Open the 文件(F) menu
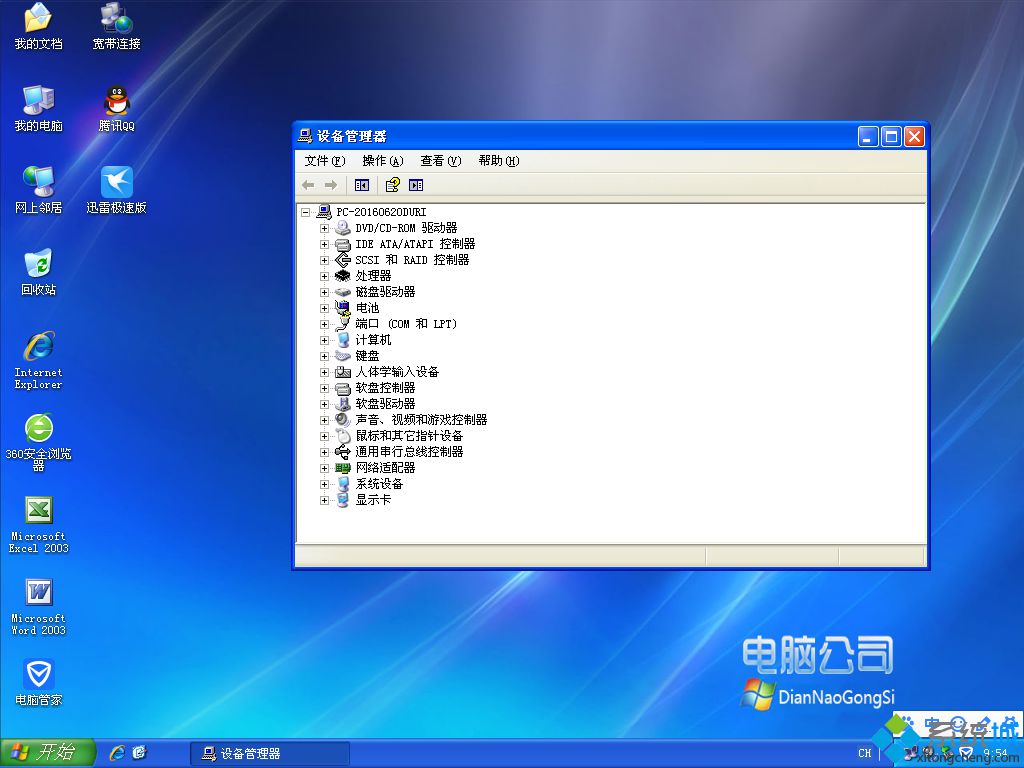 point(325,161)
